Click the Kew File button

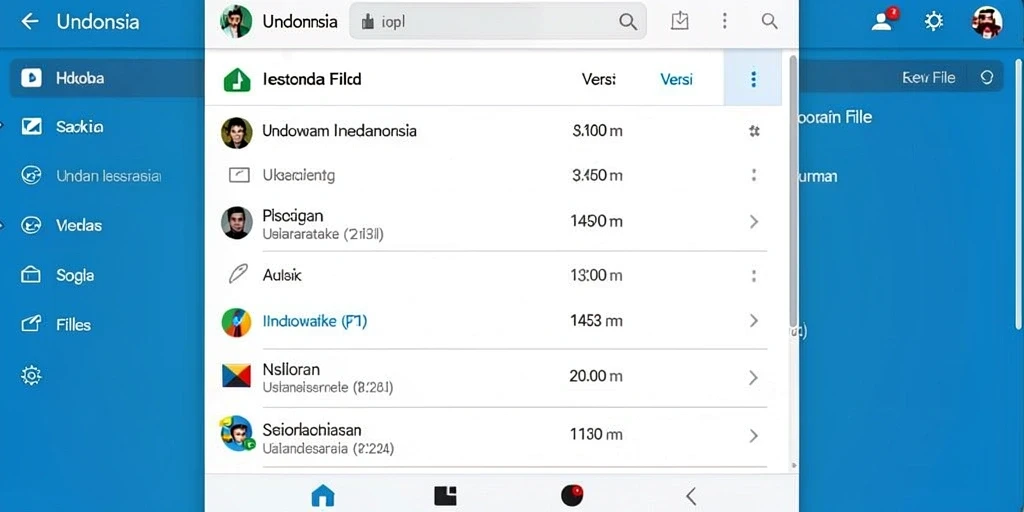pyautogui.click(x=929, y=78)
